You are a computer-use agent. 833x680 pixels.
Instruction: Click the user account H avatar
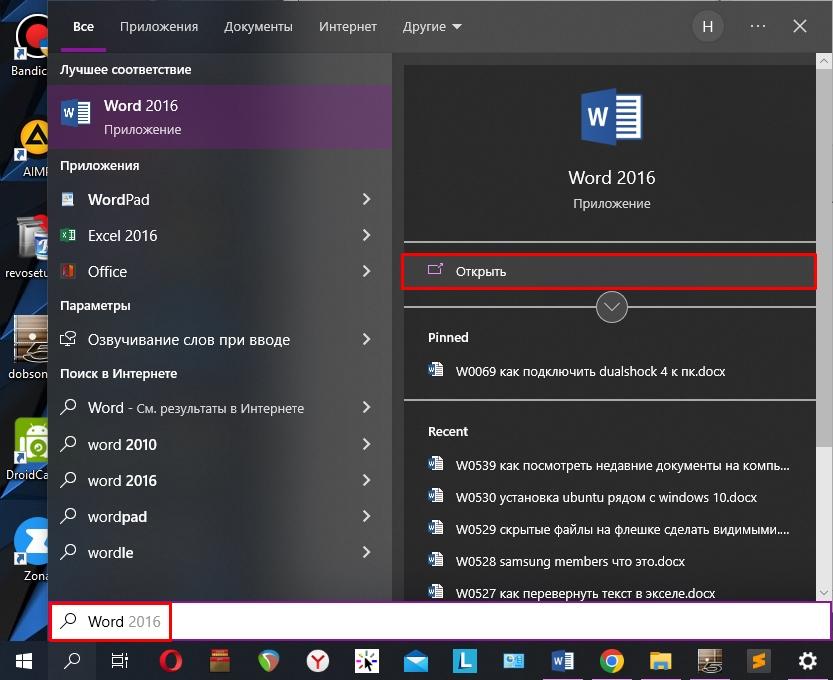coord(708,26)
